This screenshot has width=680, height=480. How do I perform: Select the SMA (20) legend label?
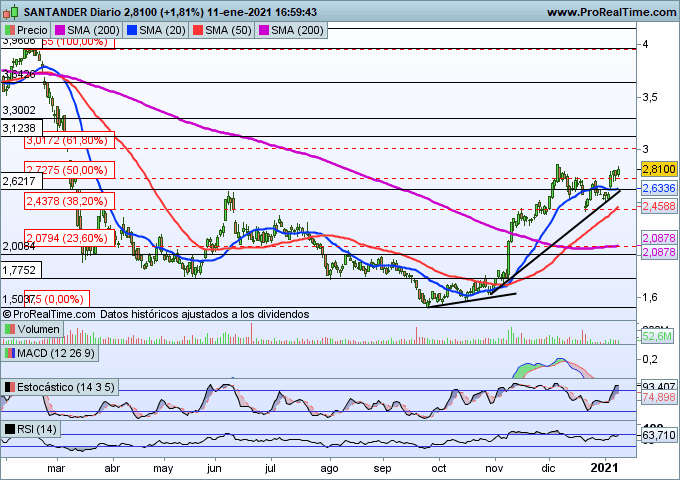coord(162,30)
